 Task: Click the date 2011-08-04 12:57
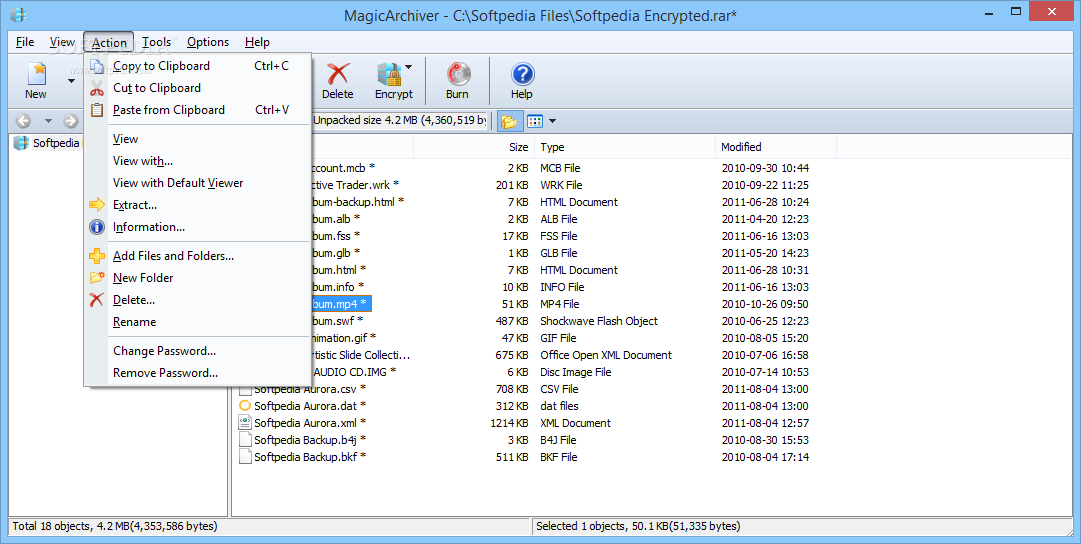point(765,423)
